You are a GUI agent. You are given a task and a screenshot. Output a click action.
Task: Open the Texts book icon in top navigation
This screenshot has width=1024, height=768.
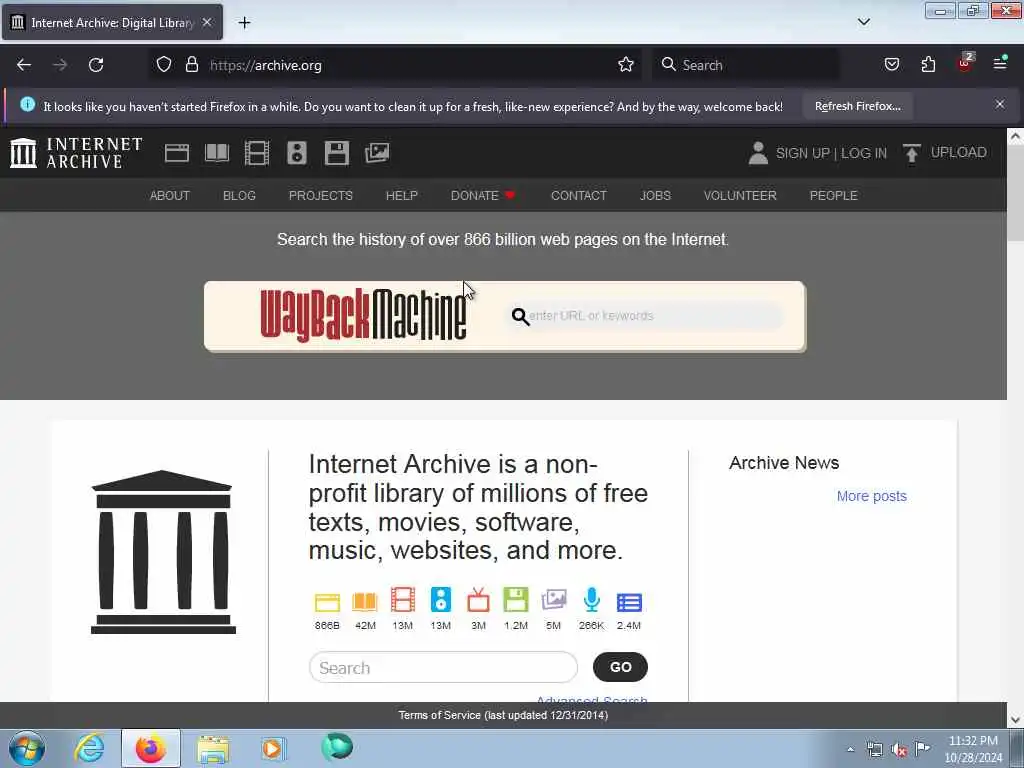217,153
